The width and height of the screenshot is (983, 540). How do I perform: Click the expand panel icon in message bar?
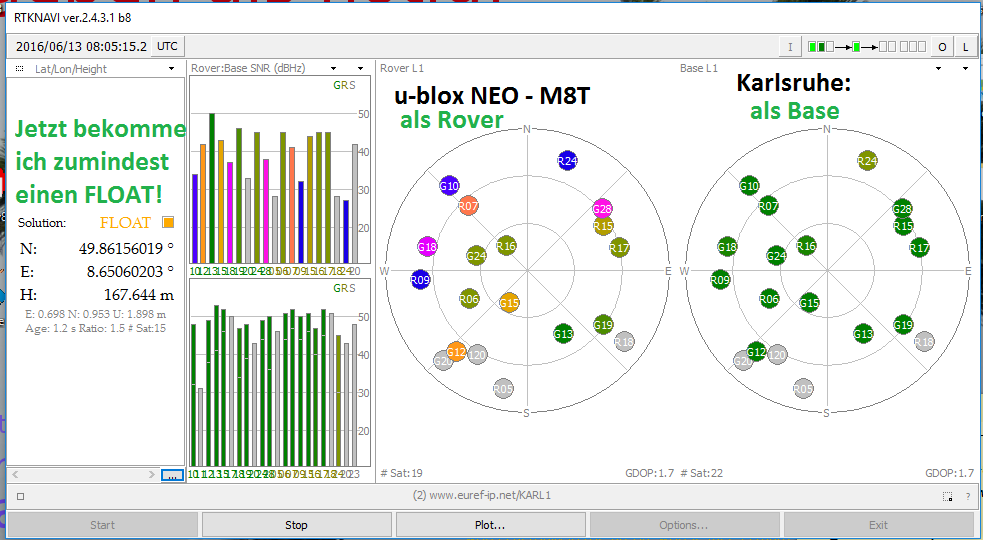[x=948, y=496]
